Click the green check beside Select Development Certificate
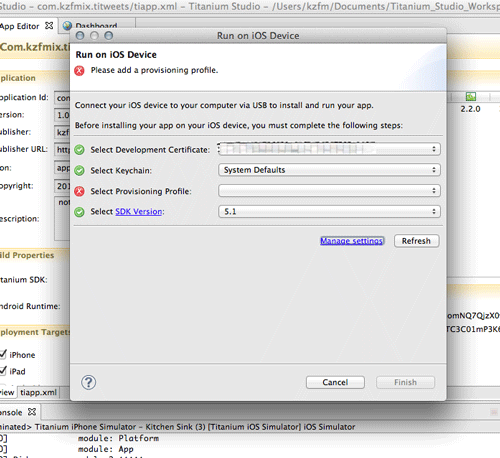The image size is (500, 458). tap(79, 150)
